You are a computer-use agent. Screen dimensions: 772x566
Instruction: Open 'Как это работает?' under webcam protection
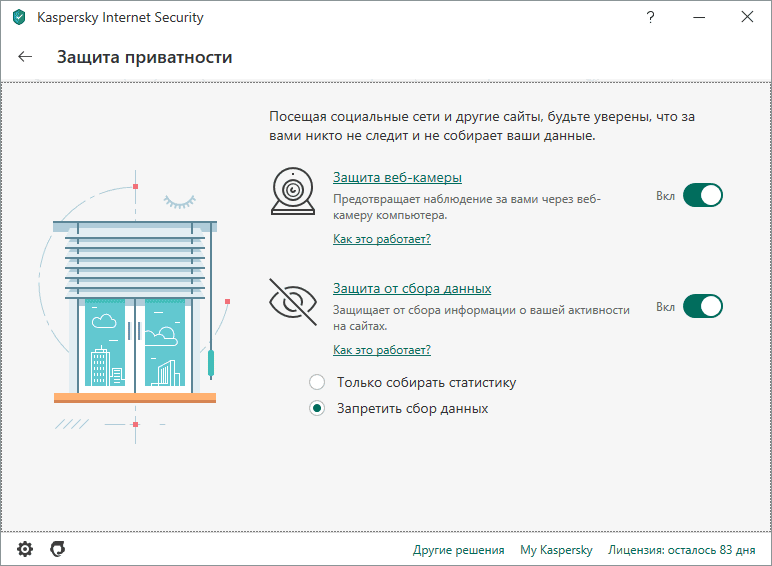pyautogui.click(x=382, y=239)
